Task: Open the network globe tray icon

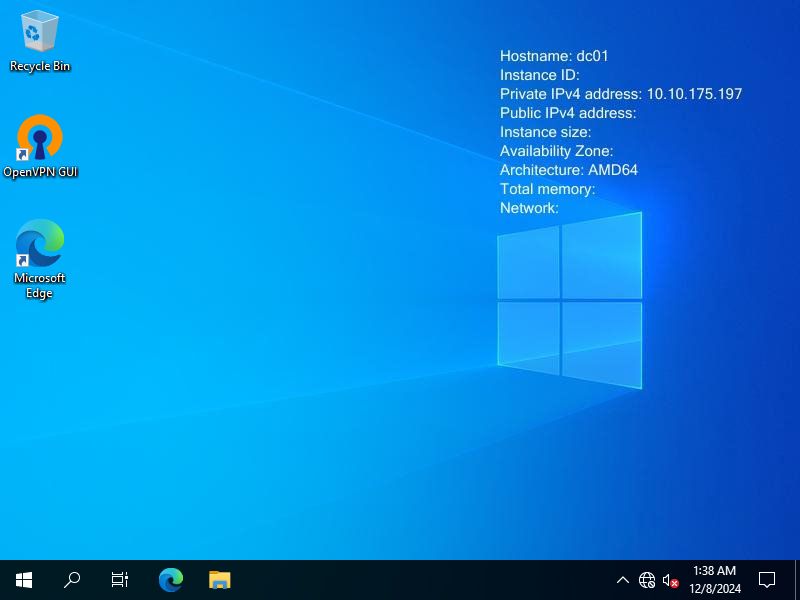Action: tap(647, 580)
